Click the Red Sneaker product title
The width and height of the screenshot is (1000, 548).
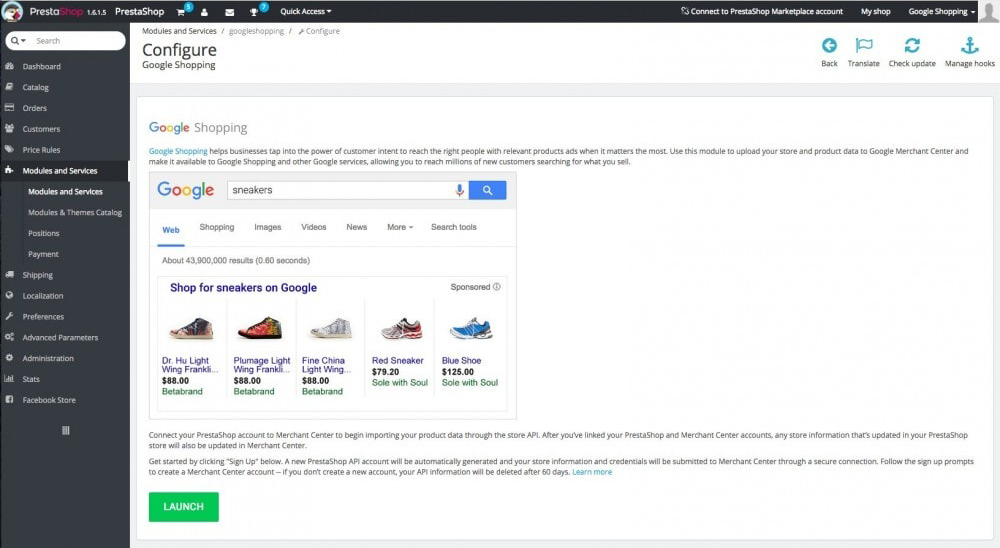(x=397, y=360)
